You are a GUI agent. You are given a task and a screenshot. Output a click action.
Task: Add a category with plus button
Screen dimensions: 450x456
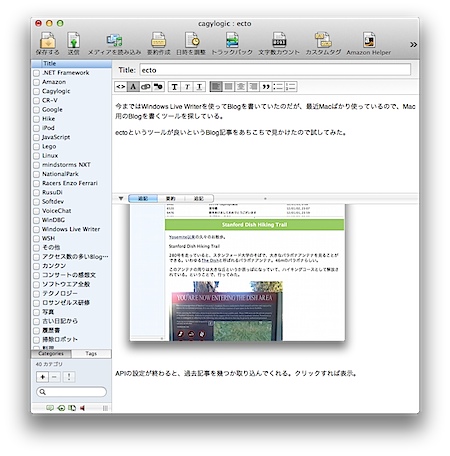click(43, 377)
